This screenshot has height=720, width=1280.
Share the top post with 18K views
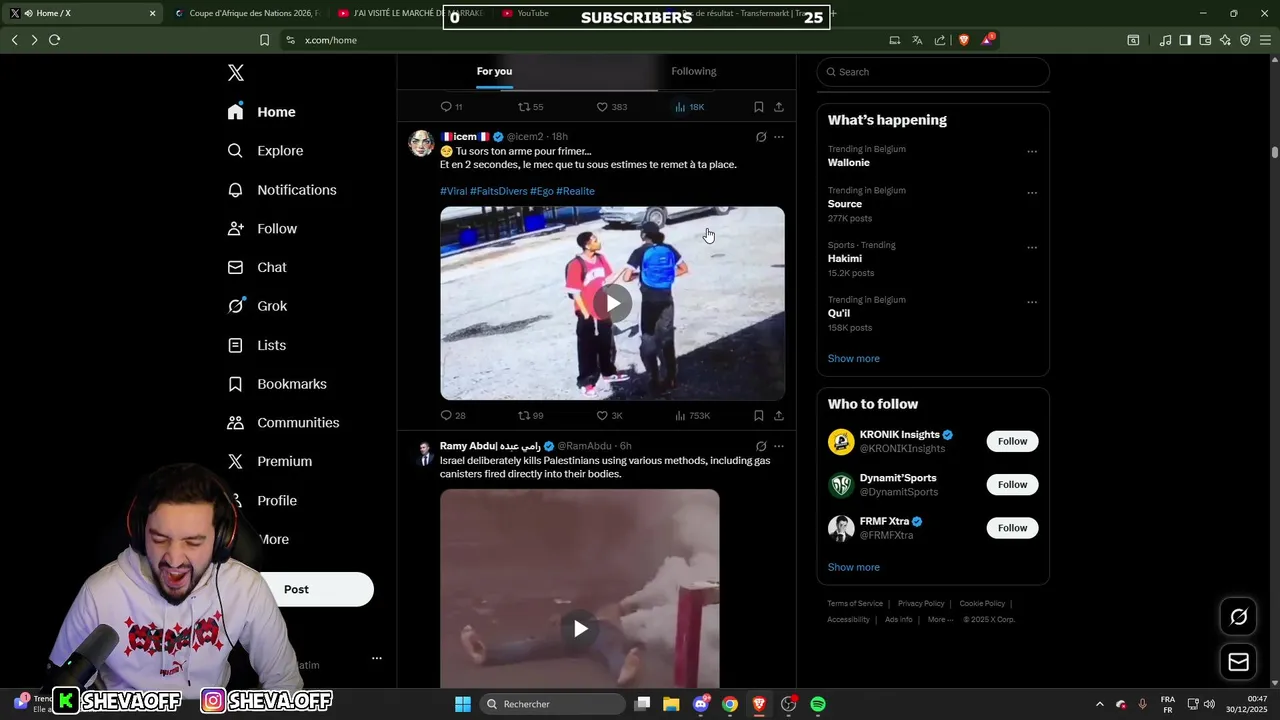(x=779, y=107)
